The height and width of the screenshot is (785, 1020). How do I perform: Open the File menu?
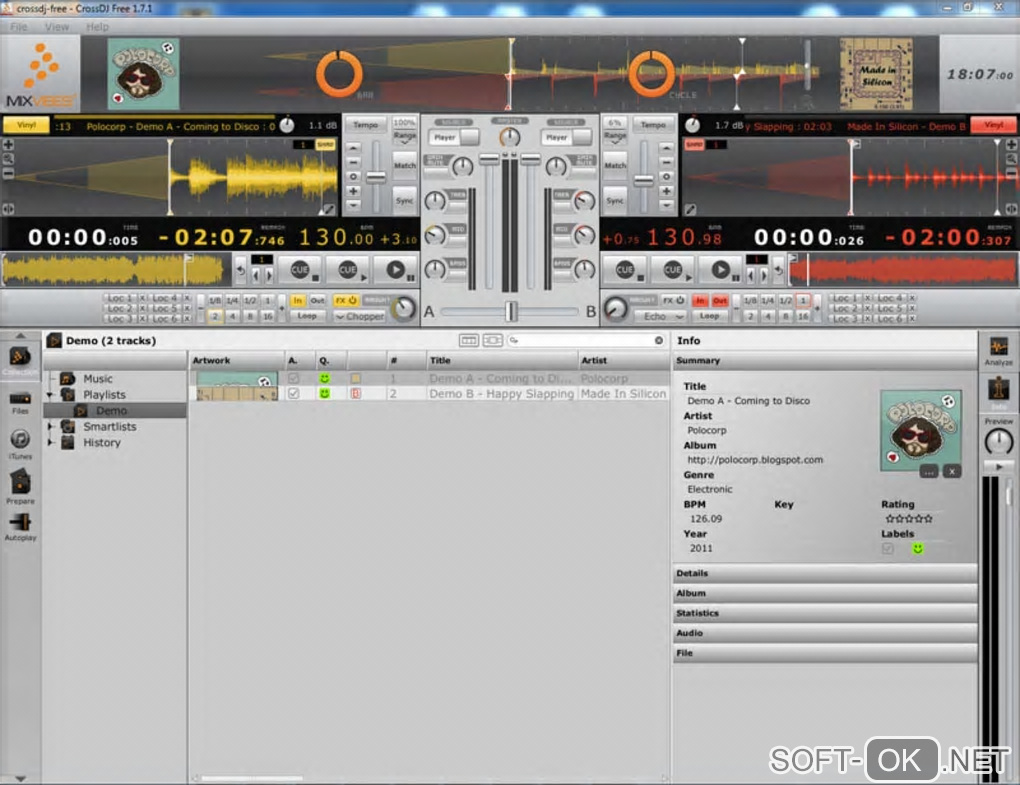(19, 27)
